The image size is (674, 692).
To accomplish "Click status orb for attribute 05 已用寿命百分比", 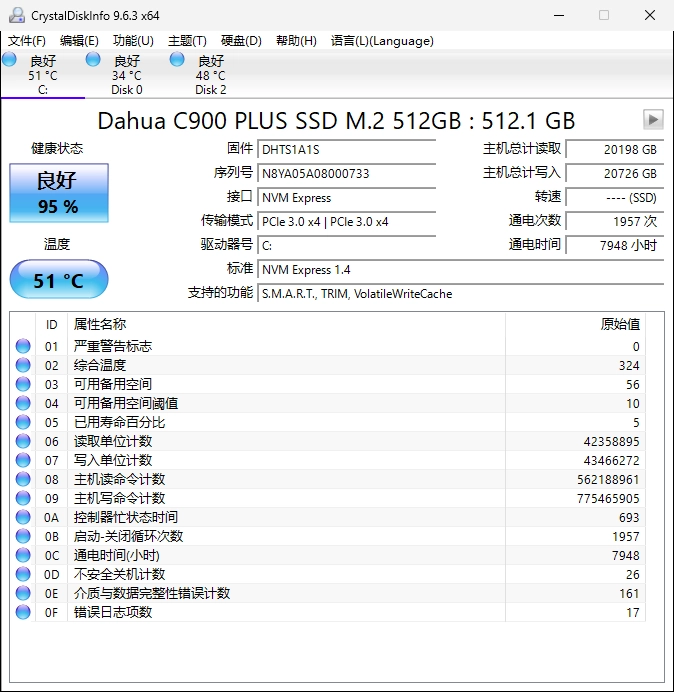I will [x=23, y=422].
